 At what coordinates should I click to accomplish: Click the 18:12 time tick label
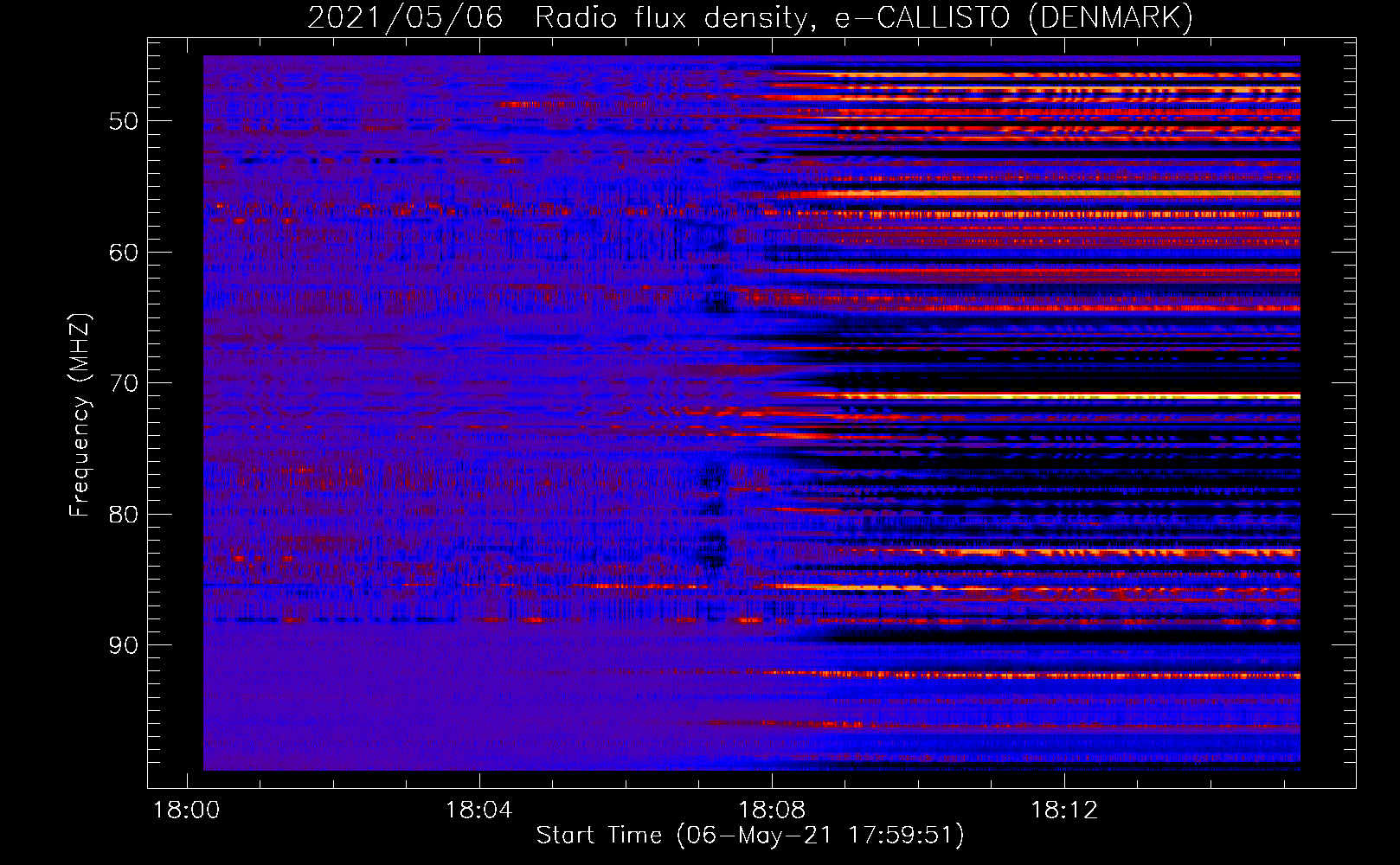point(1064,810)
